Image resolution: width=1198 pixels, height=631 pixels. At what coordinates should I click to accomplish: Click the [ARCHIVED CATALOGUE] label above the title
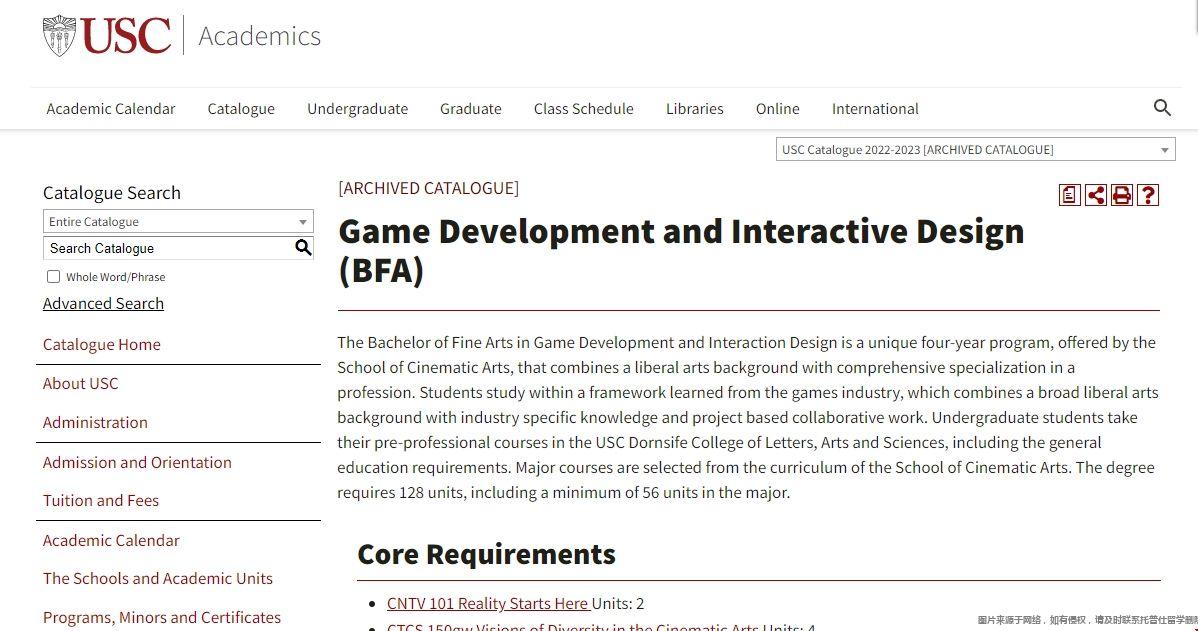pyautogui.click(x=429, y=188)
